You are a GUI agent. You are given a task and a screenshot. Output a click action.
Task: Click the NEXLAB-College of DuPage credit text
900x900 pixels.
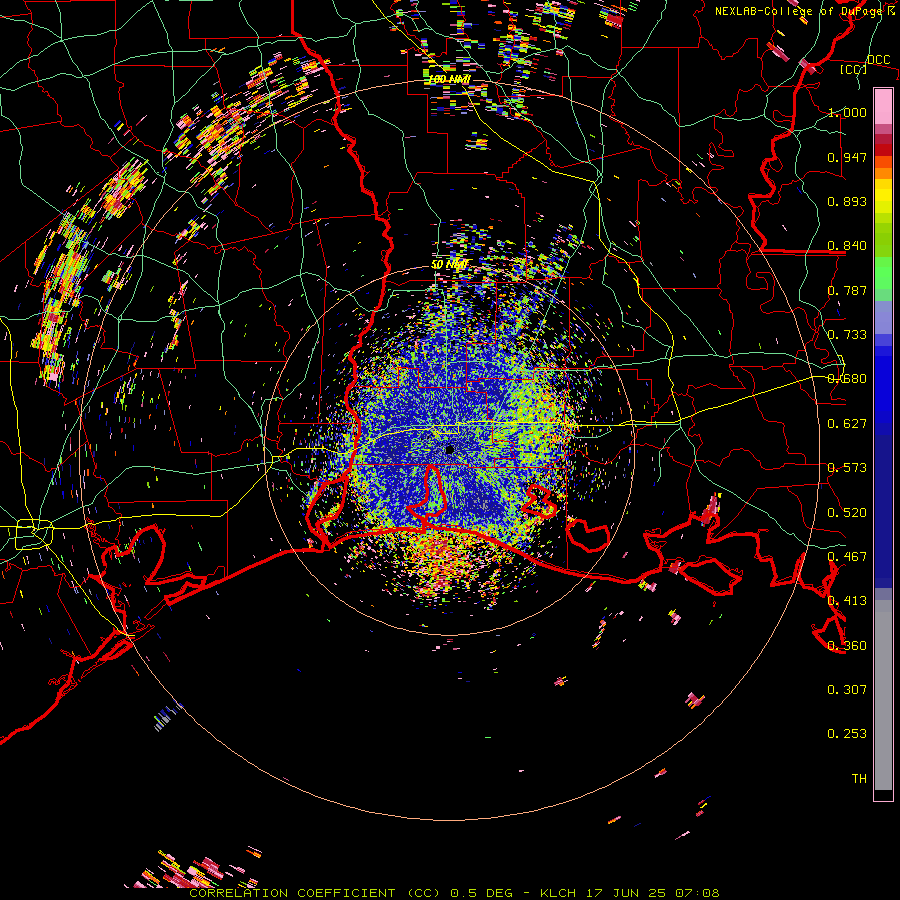pos(806,11)
